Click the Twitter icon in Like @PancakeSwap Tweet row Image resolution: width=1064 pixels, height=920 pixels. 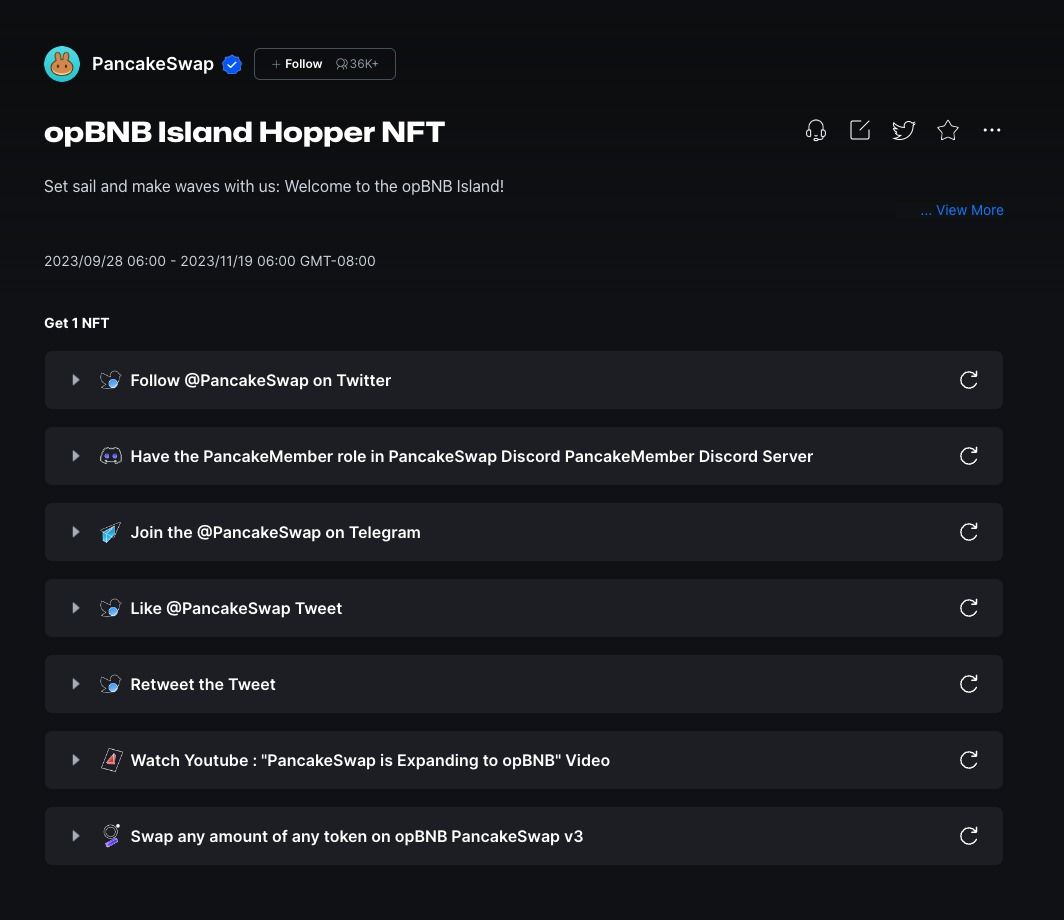point(111,608)
